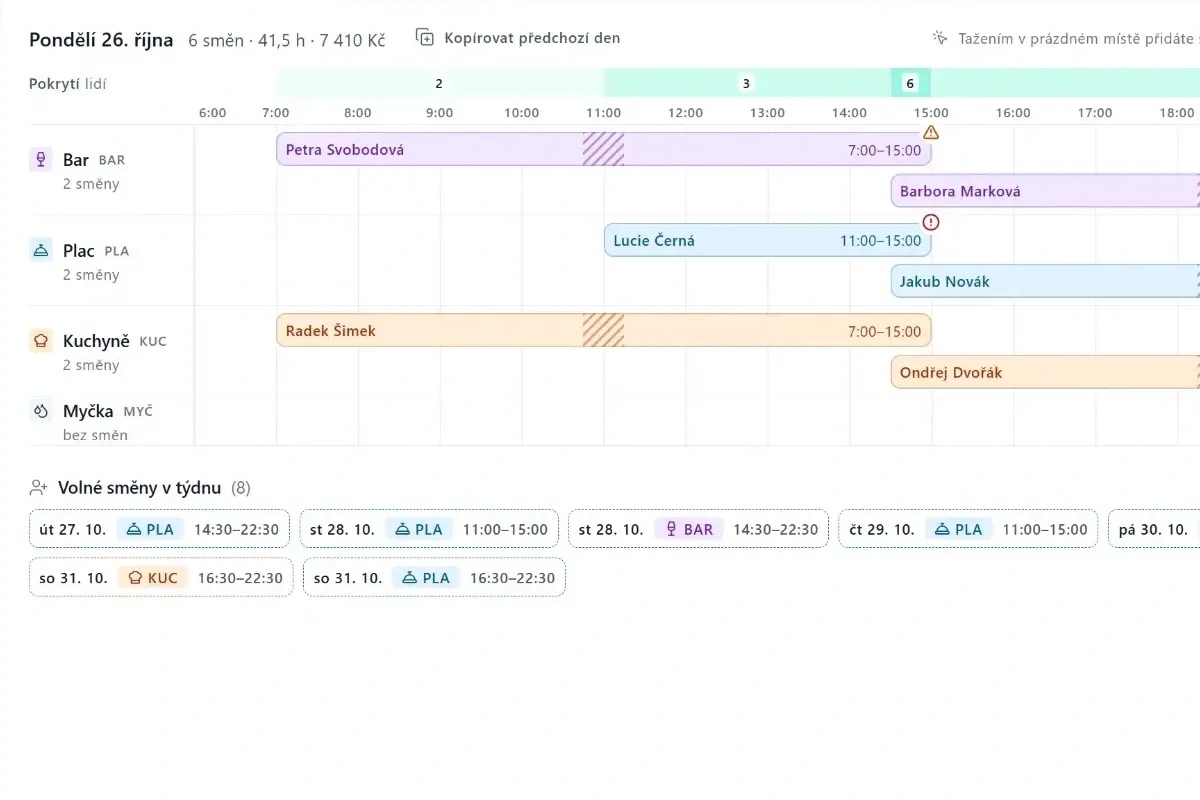Open the warning triangle on Petra Svobodová's shift

931,132
